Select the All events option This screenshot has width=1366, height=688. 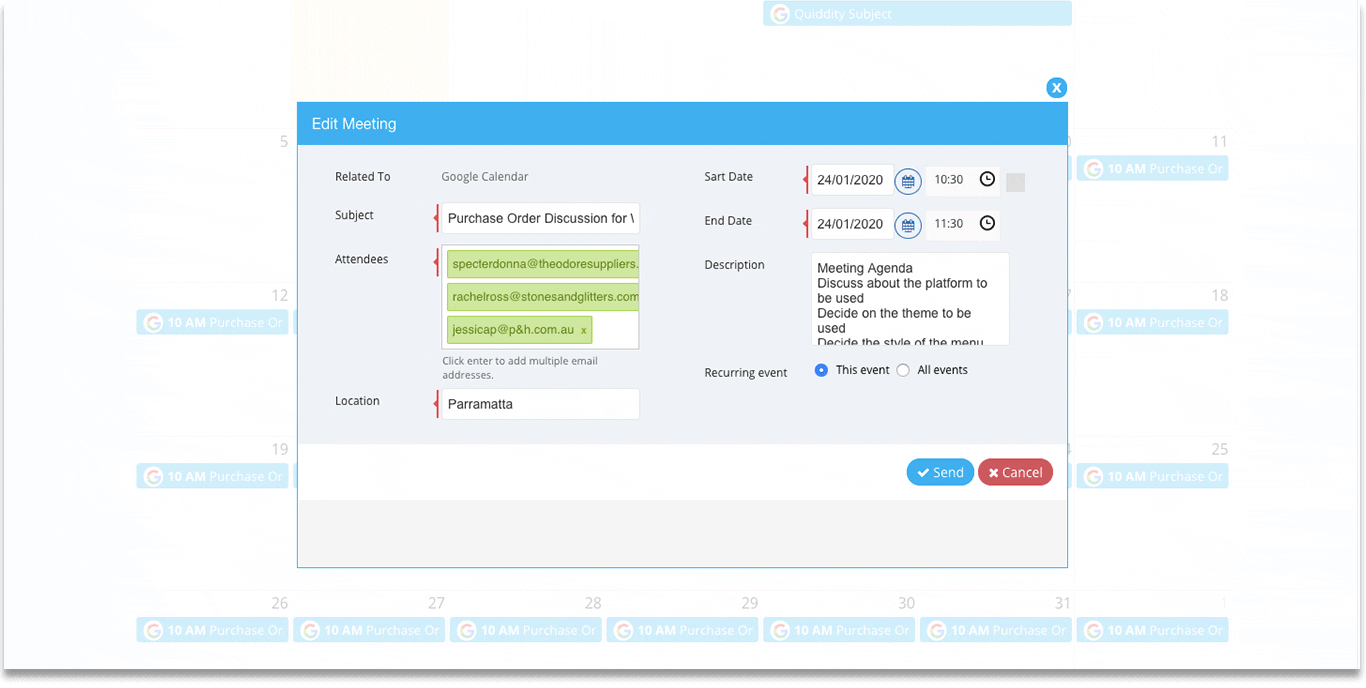click(x=903, y=369)
